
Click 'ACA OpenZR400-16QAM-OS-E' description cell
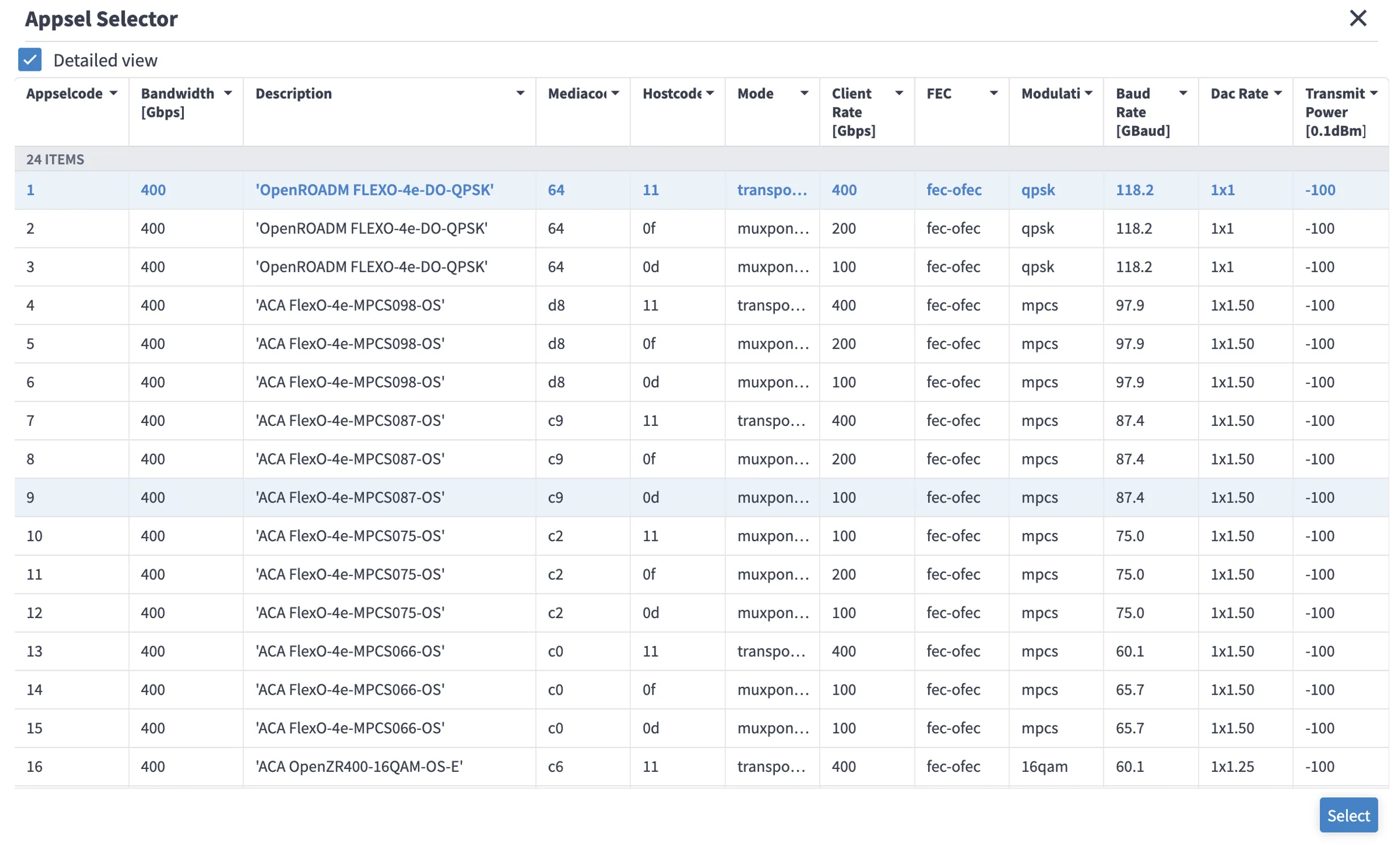tap(389, 767)
